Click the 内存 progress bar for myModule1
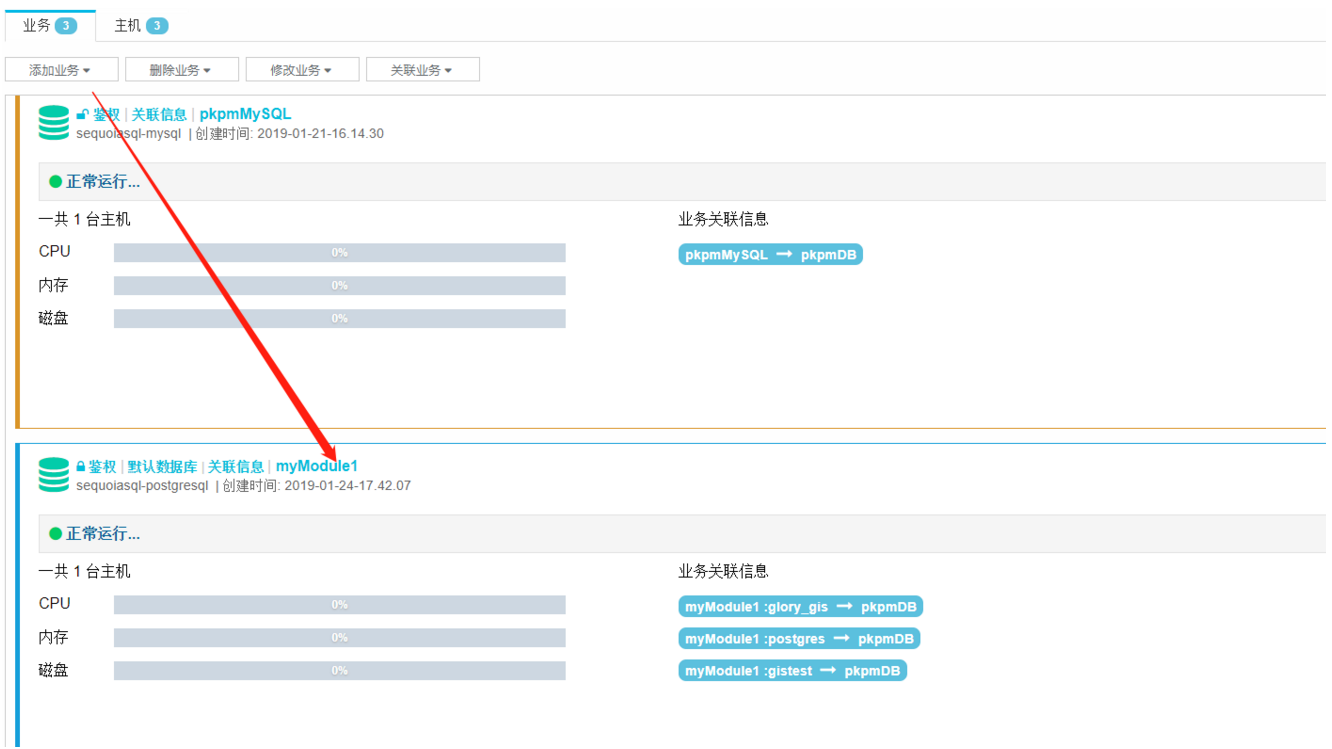The image size is (1332, 749). click(x=340, y=638)
